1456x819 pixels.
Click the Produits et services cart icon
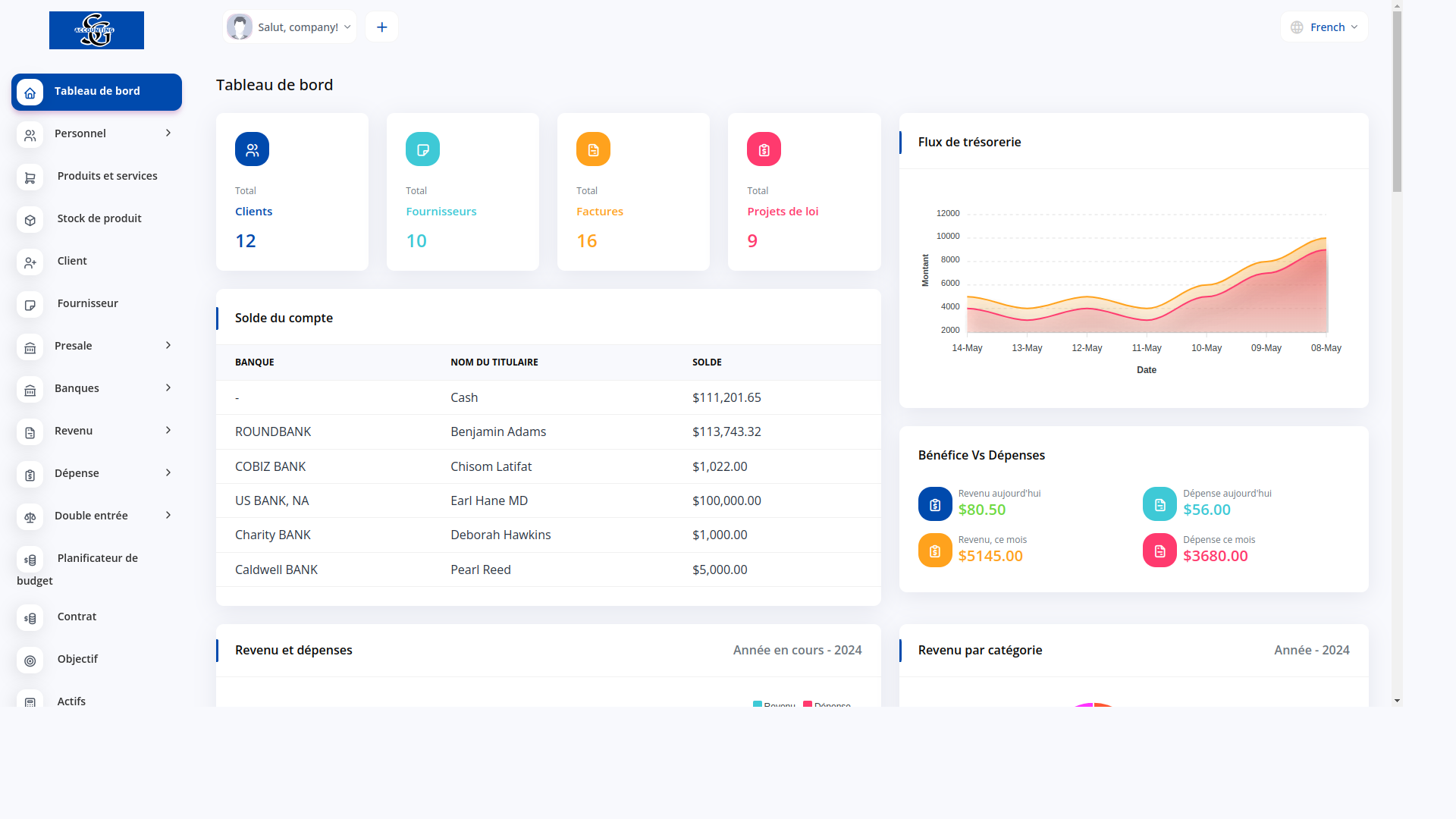click(x=30, y=177)
